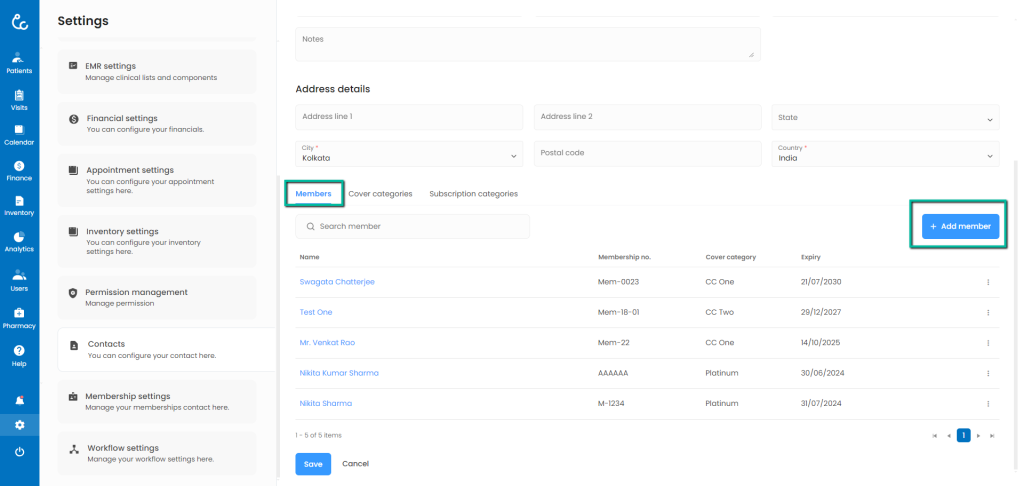Switch to the Cover categories tab
Screen dimensions: 1024x486
pos(380,194)
